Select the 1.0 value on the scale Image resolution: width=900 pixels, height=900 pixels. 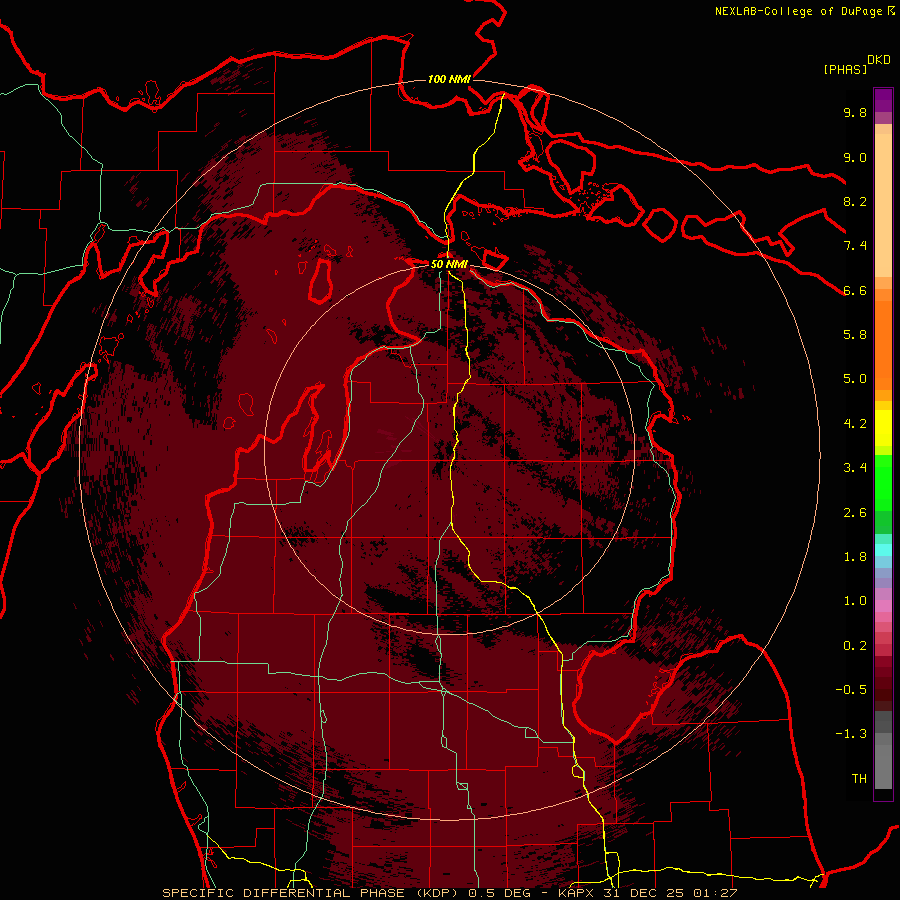point(855,601)
